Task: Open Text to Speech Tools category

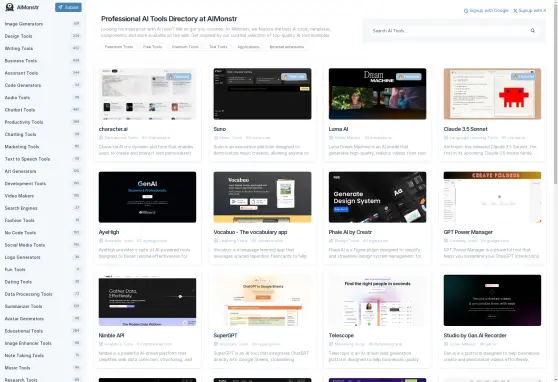Action: click(42, 159)
